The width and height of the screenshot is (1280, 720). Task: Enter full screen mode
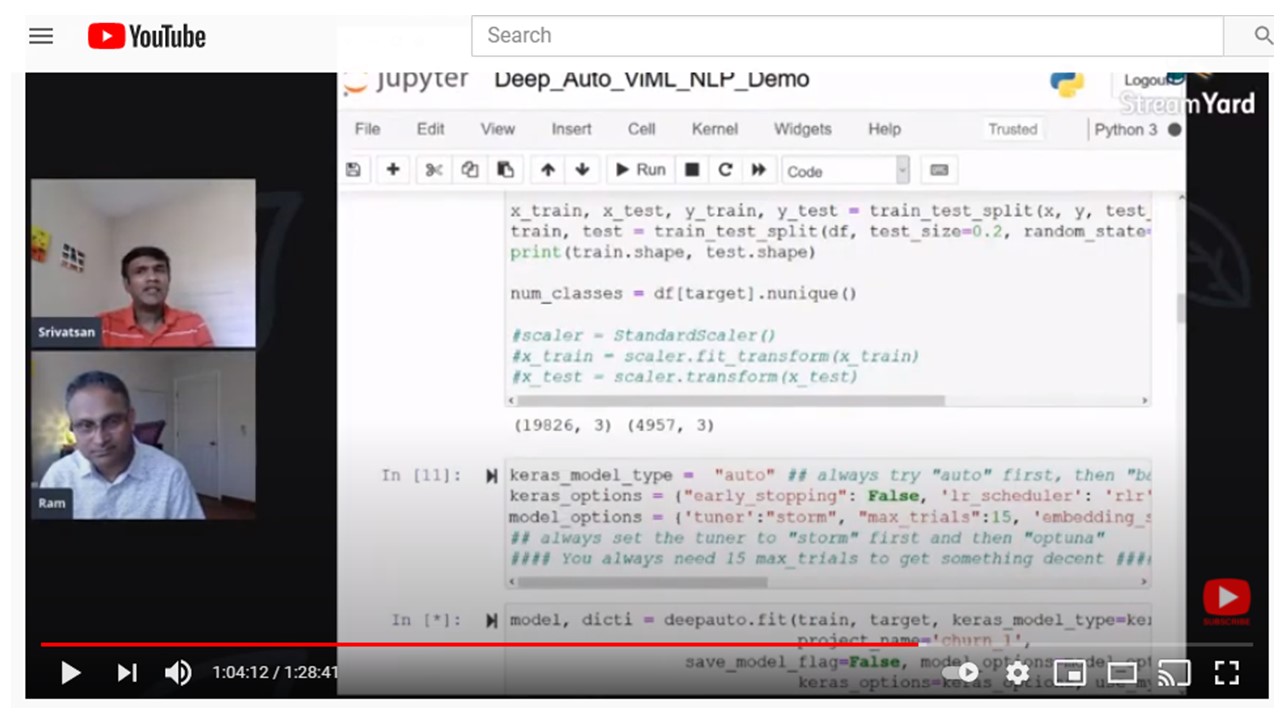coord(1227,673)
